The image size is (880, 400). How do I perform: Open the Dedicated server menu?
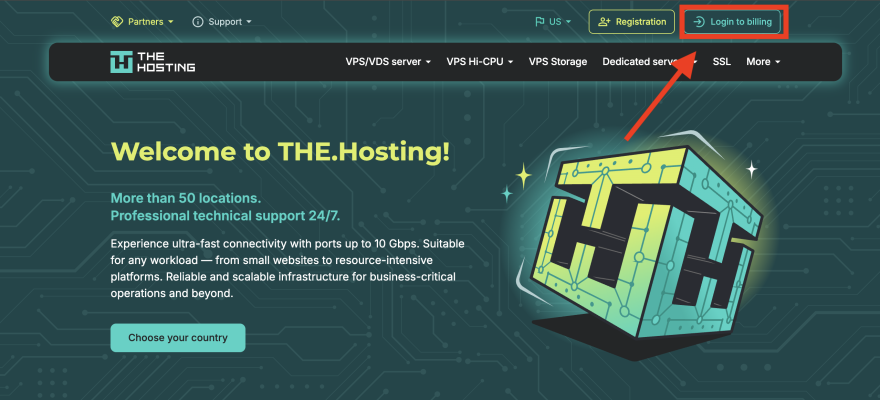650,62
